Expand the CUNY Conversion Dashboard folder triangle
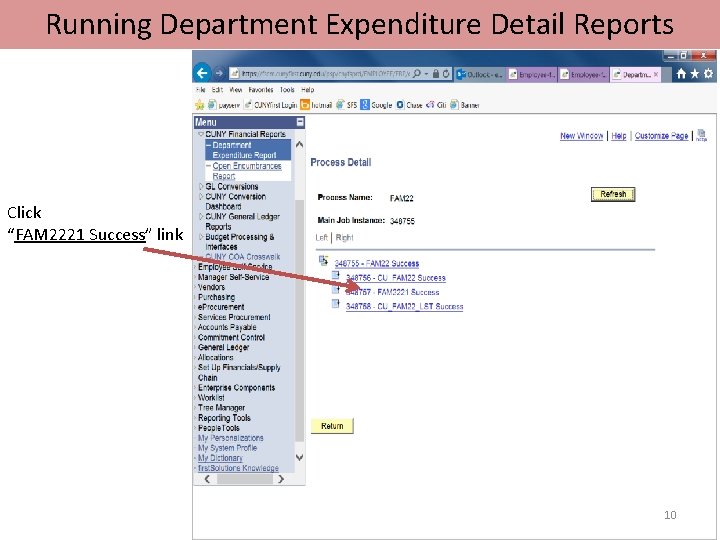This screenshot has height=540, width=720. tap(201, 197)
